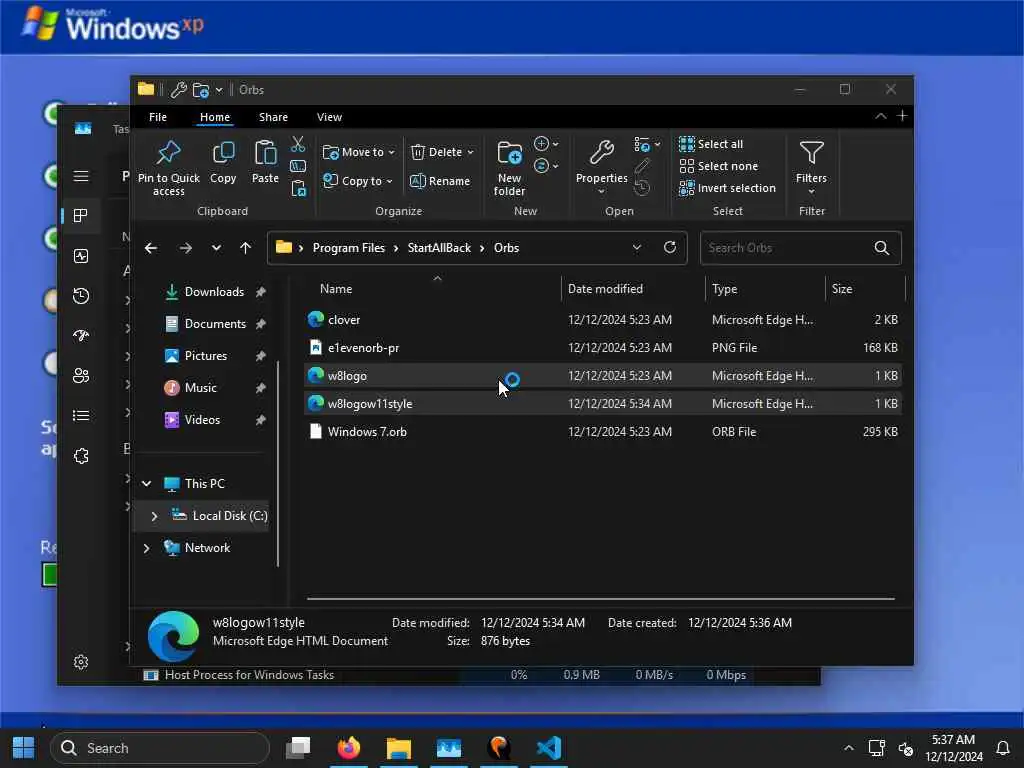The height and width of the screenshot is (768, 1024).
Task: Open Task Manager's hamburger menu
Action: pyautogui.click(x=81, y=176)
